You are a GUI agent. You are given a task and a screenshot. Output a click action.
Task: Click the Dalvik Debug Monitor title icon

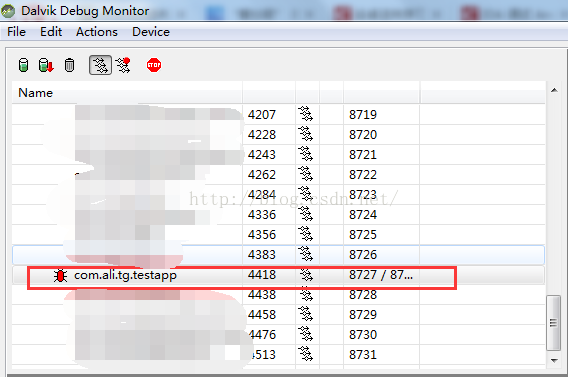pos(8,11)
